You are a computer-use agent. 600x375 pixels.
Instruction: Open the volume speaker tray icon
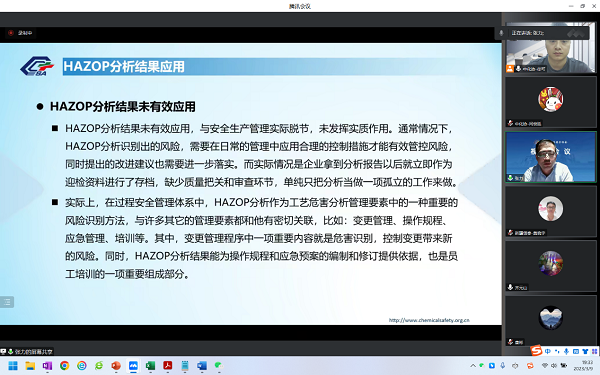tap(554, 366)
